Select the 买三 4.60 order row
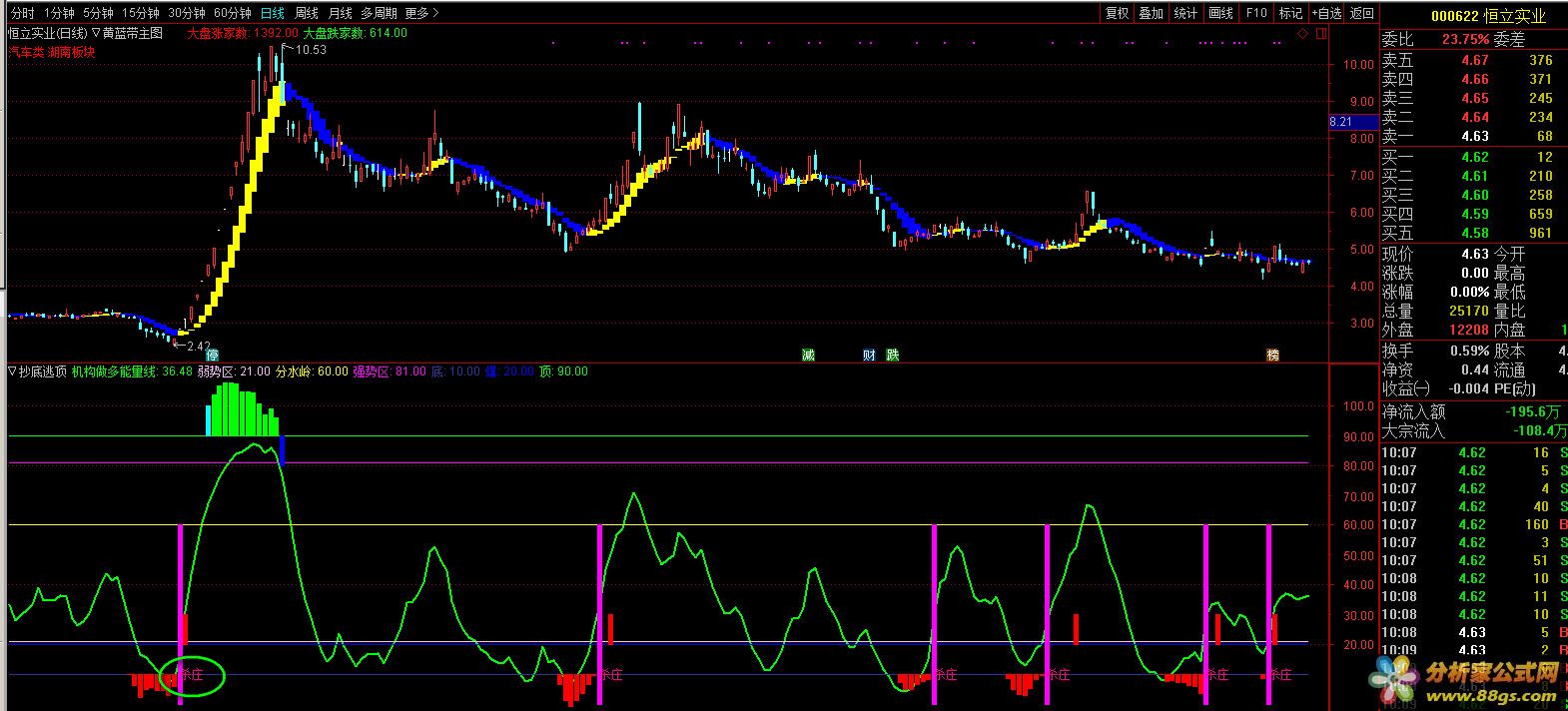 (x=1474, y=195)
